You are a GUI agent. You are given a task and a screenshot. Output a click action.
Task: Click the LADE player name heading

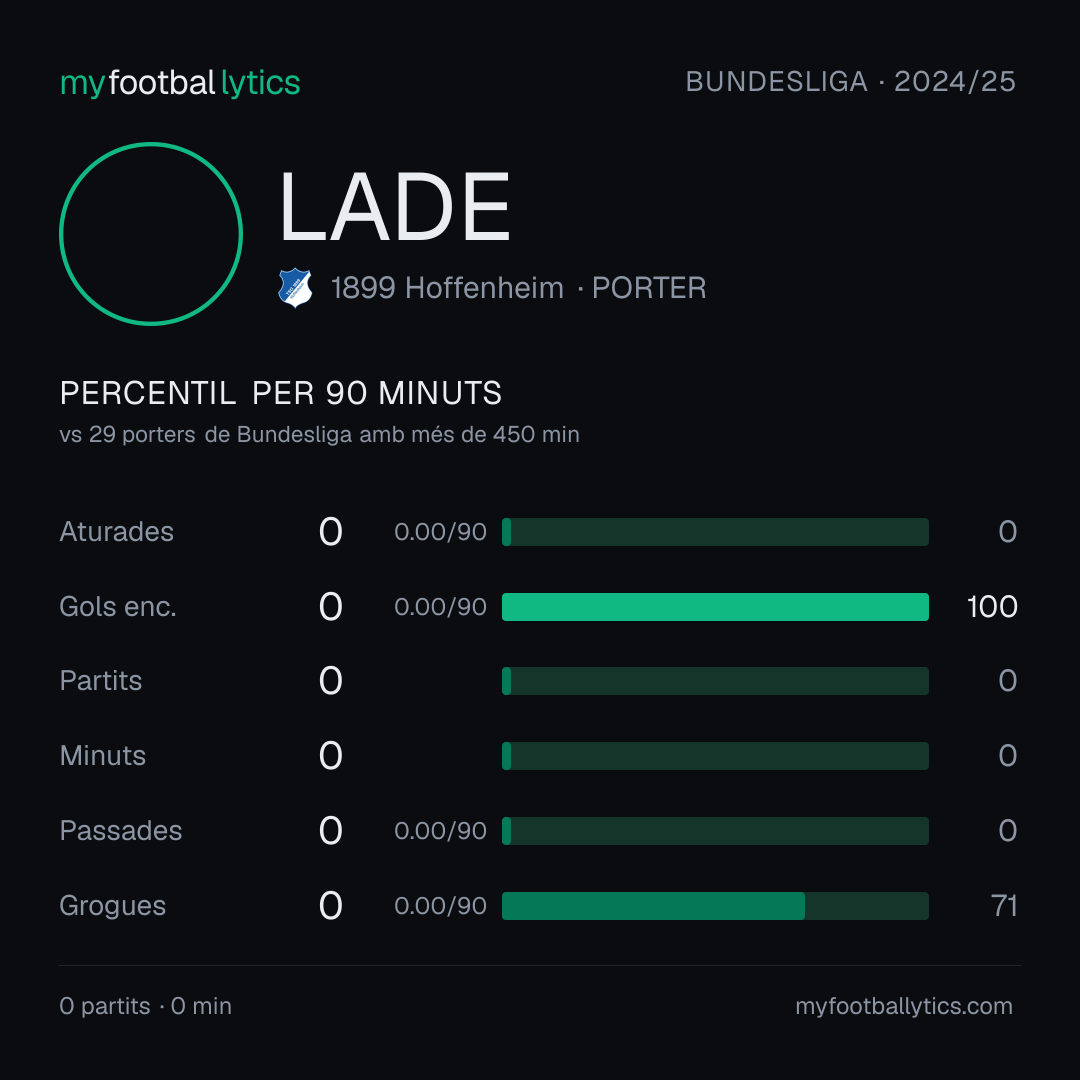click(394, 207)
